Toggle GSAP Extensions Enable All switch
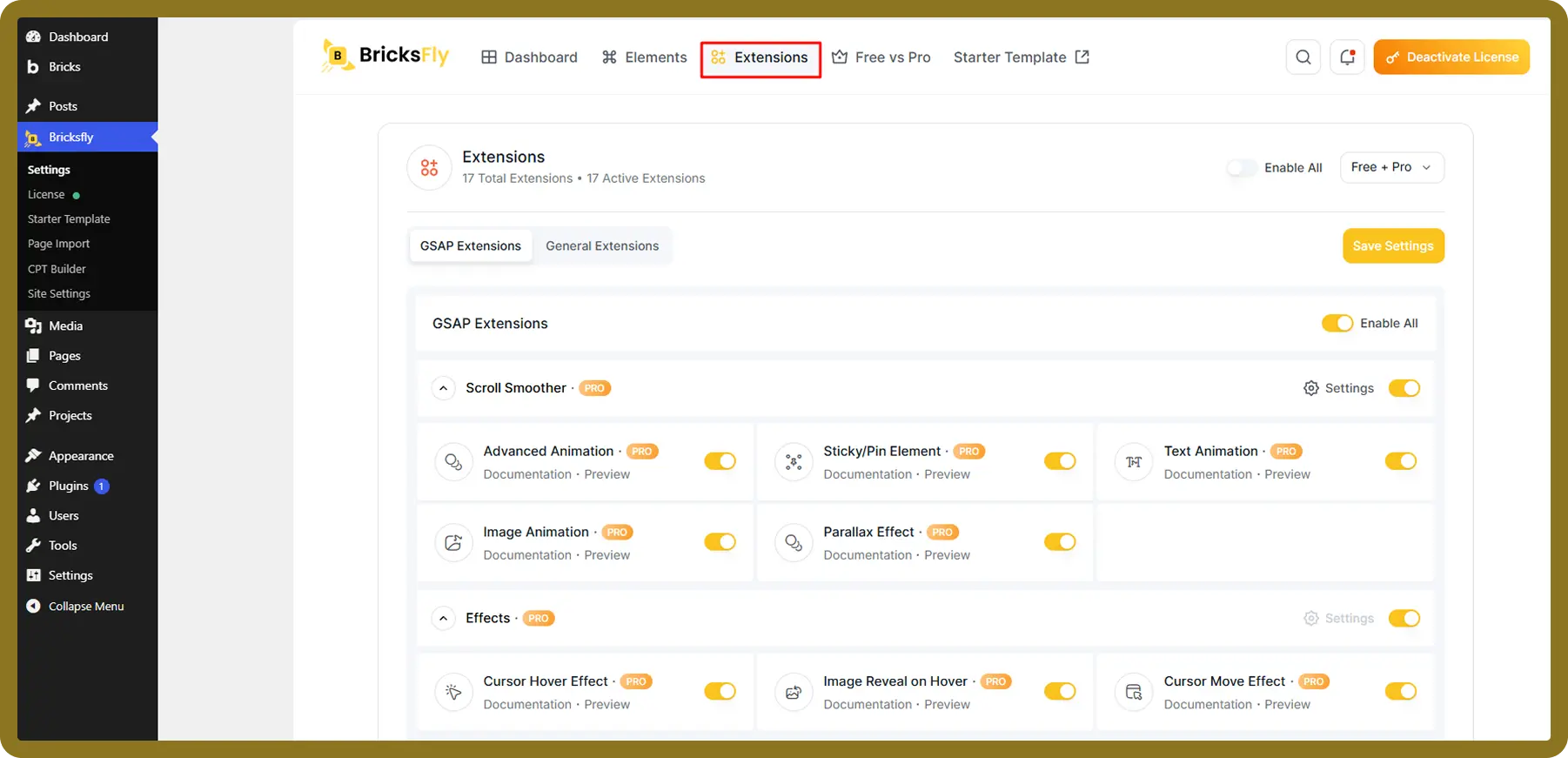This screenshot has height=758, width=1568. click(x=1337, y=323)
